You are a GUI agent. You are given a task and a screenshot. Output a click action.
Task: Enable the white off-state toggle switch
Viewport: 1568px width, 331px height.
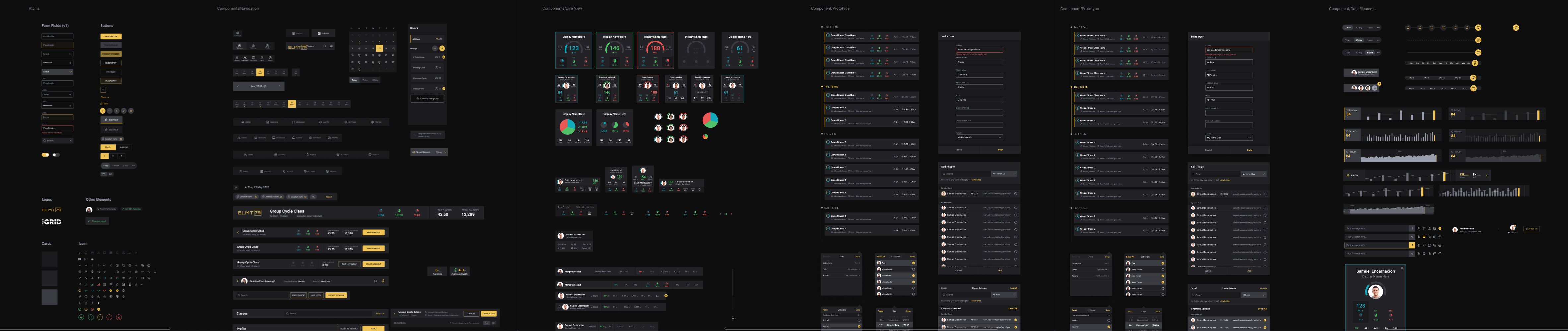point(56,155)
